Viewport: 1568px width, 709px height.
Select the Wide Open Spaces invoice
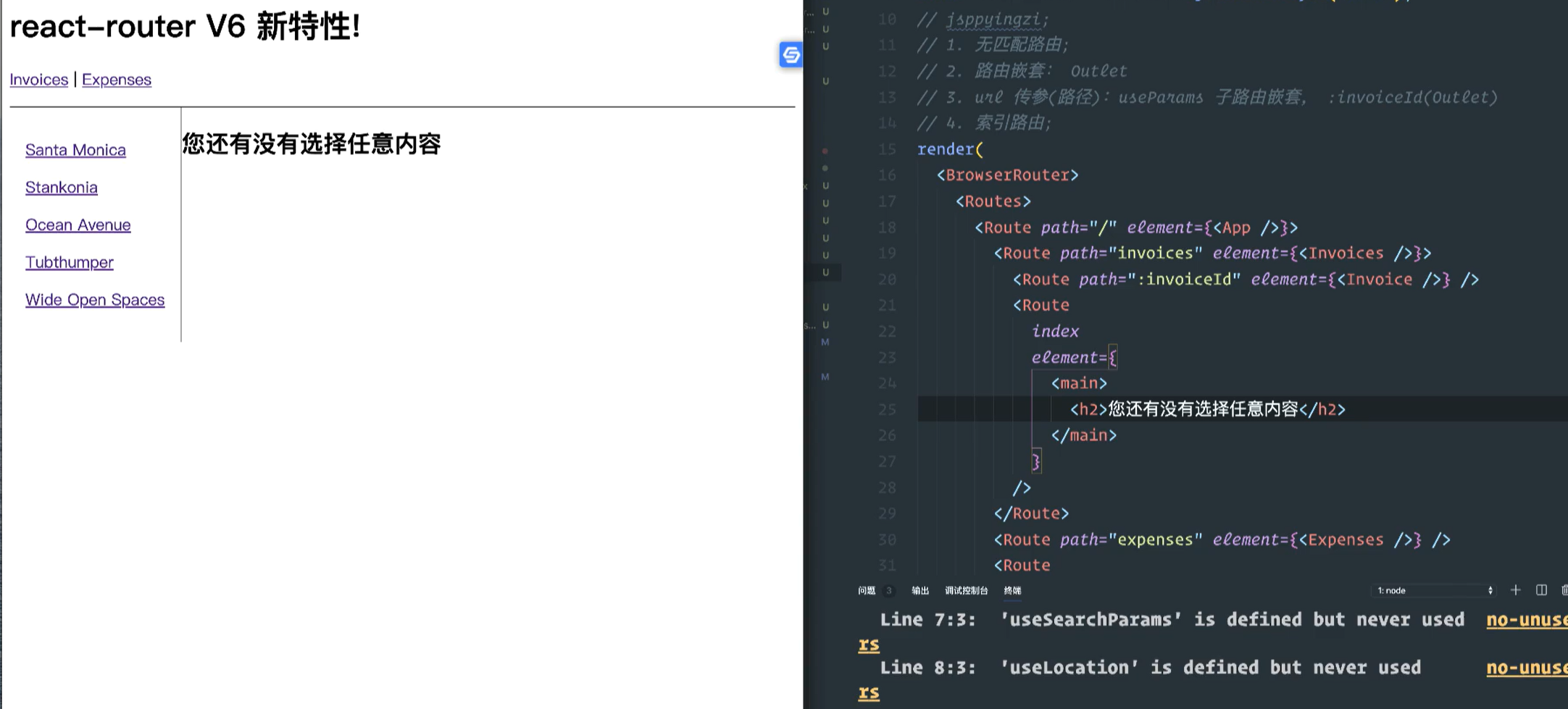(x=95, y=300)
